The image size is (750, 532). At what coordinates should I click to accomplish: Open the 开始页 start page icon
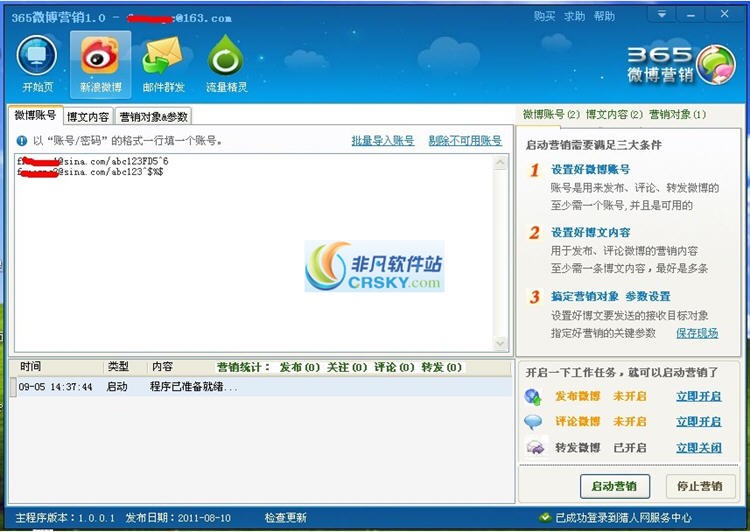coord(37,64)
